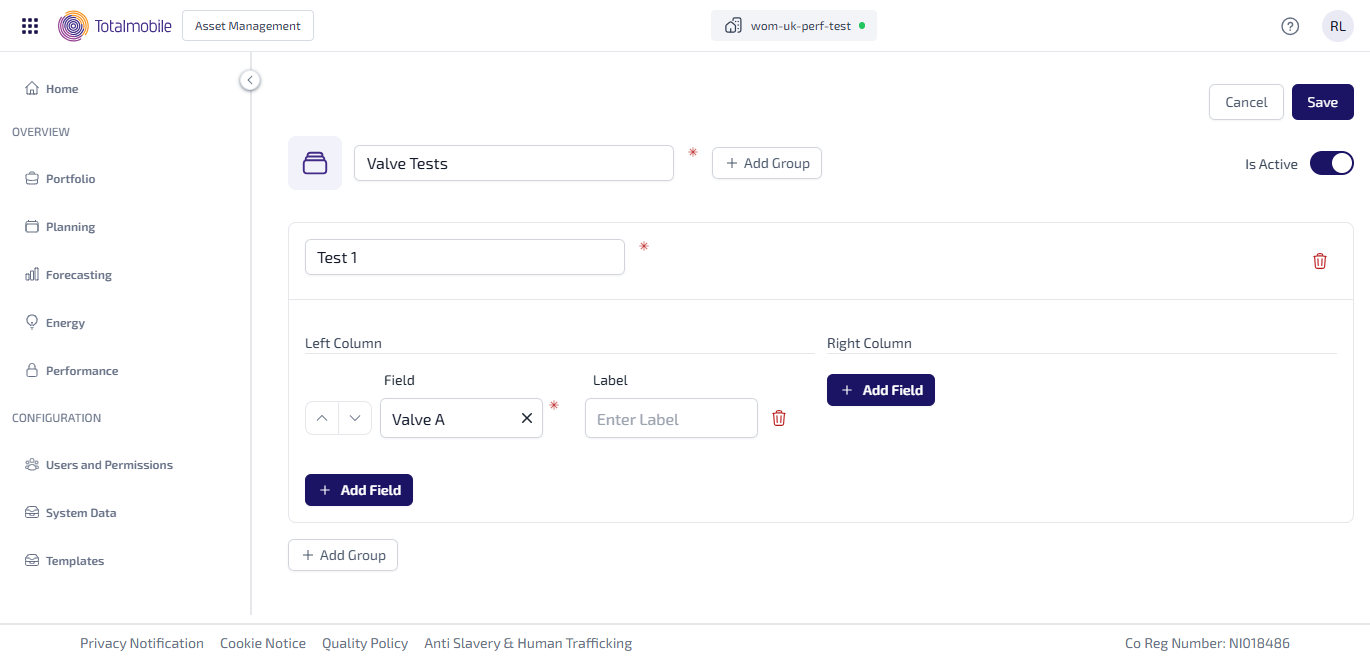Open the Valve A field dropdown

[x=450, y=418]
